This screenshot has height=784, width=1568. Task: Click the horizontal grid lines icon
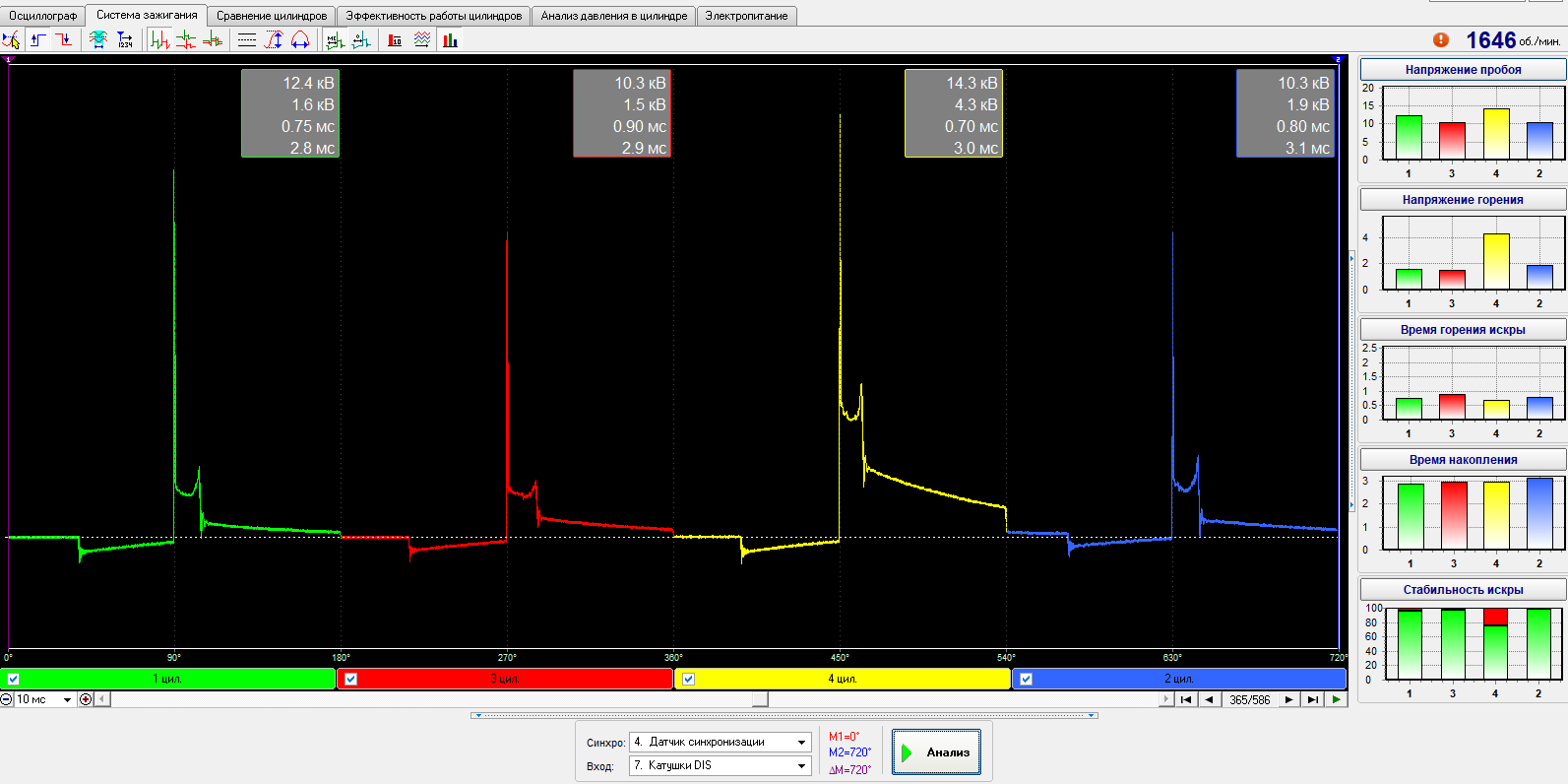click(247, 39)
